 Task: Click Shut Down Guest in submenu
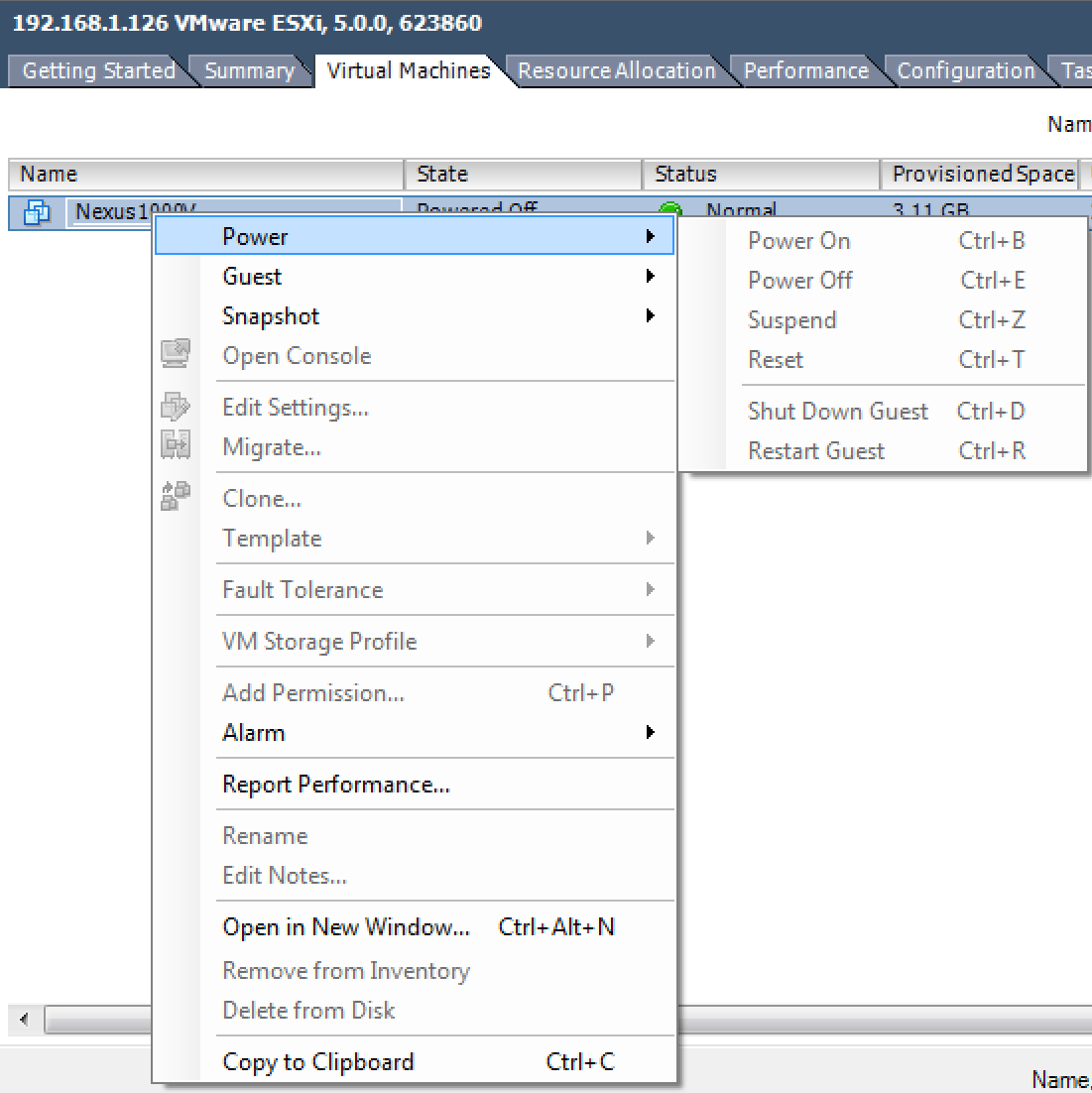pos(883,412)
